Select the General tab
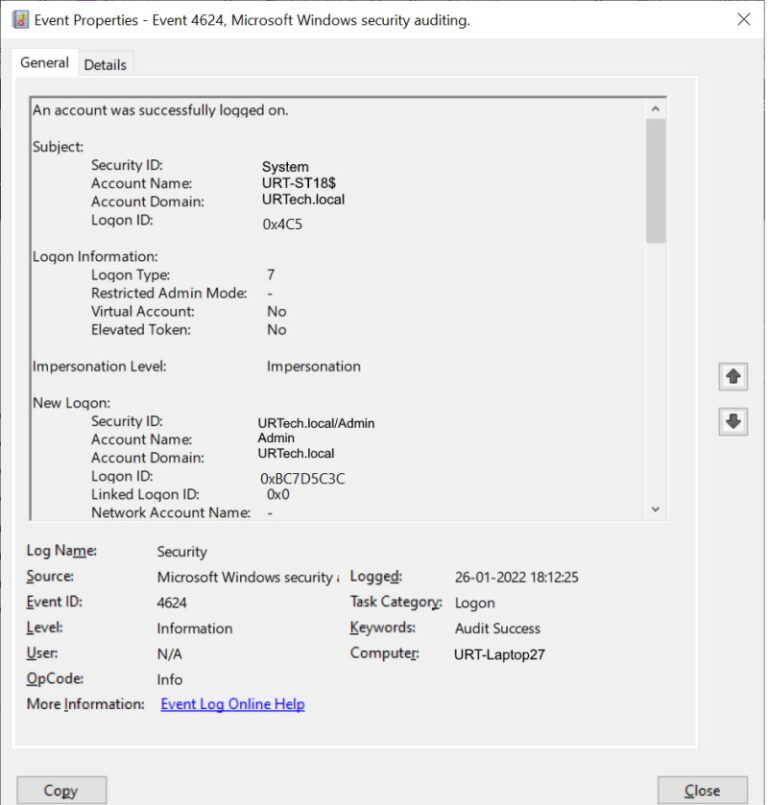 [45, 63]
